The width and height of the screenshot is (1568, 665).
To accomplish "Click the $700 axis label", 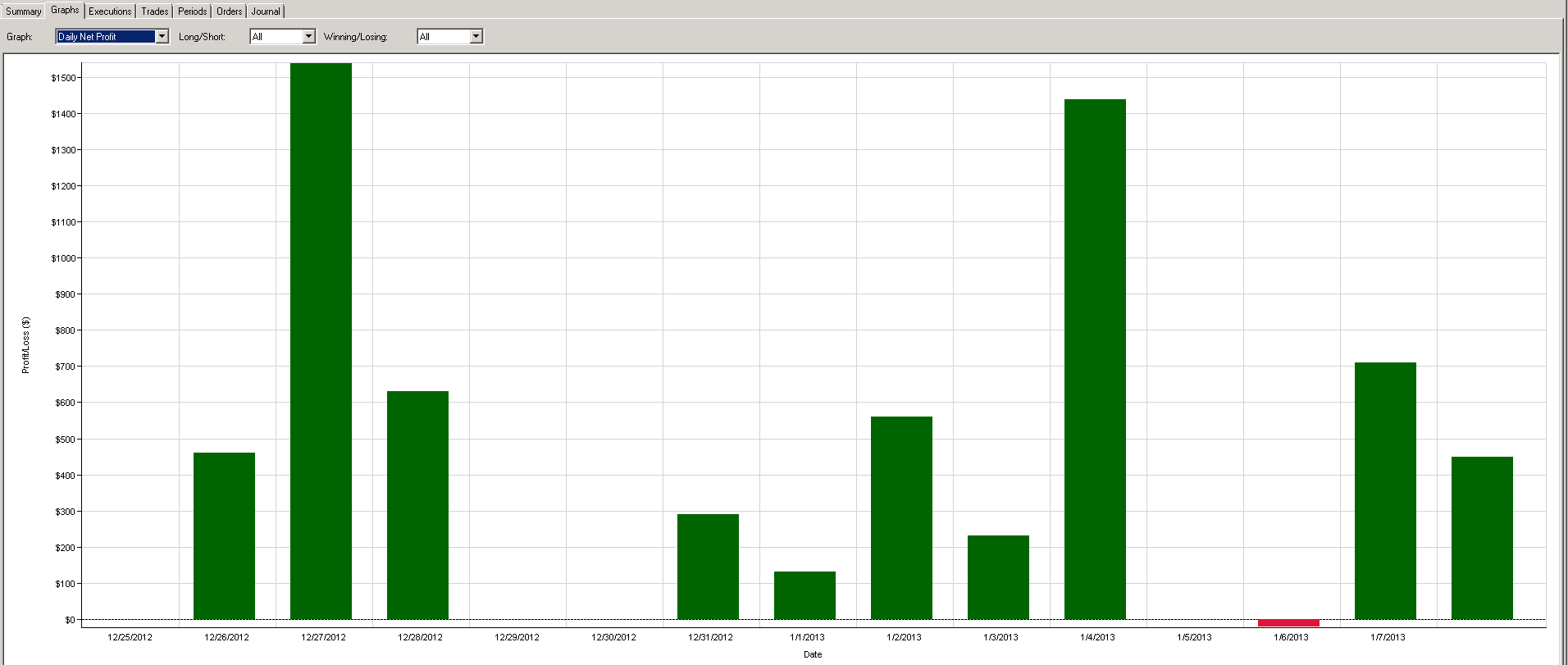I will 66,367.
